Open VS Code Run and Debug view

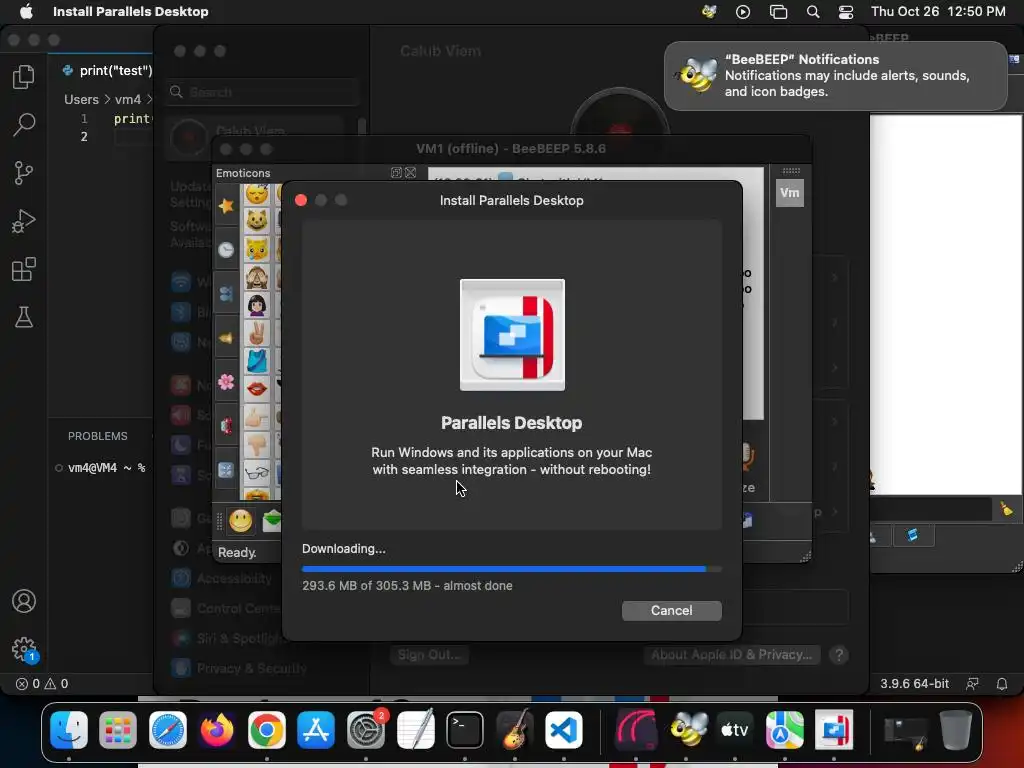pos(24,221)
